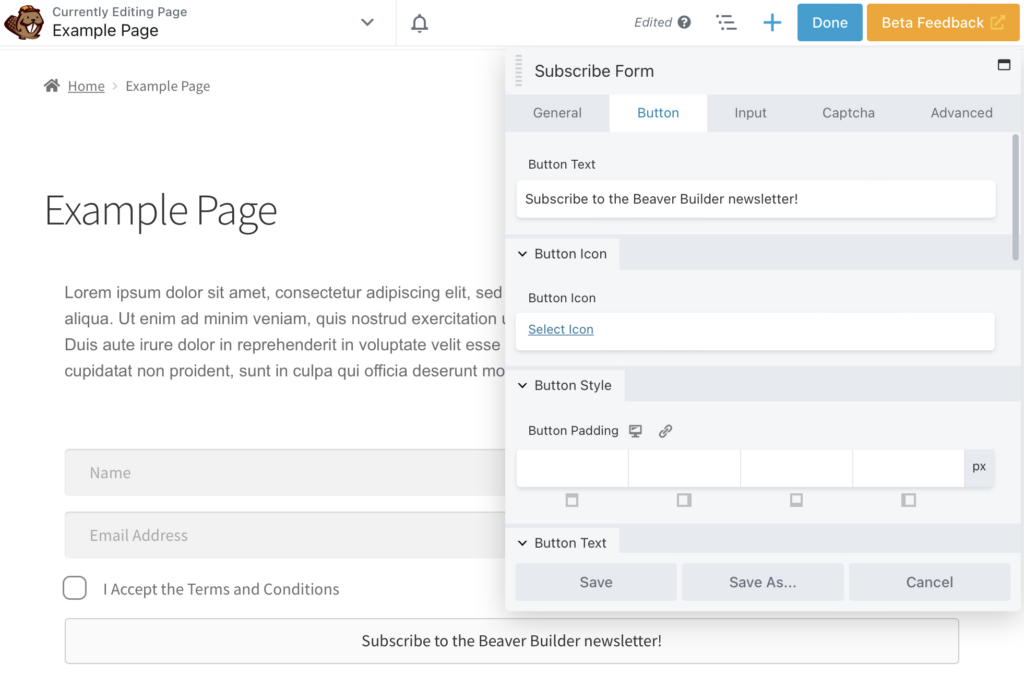Click the bottom padding side icon

point(796,500)
